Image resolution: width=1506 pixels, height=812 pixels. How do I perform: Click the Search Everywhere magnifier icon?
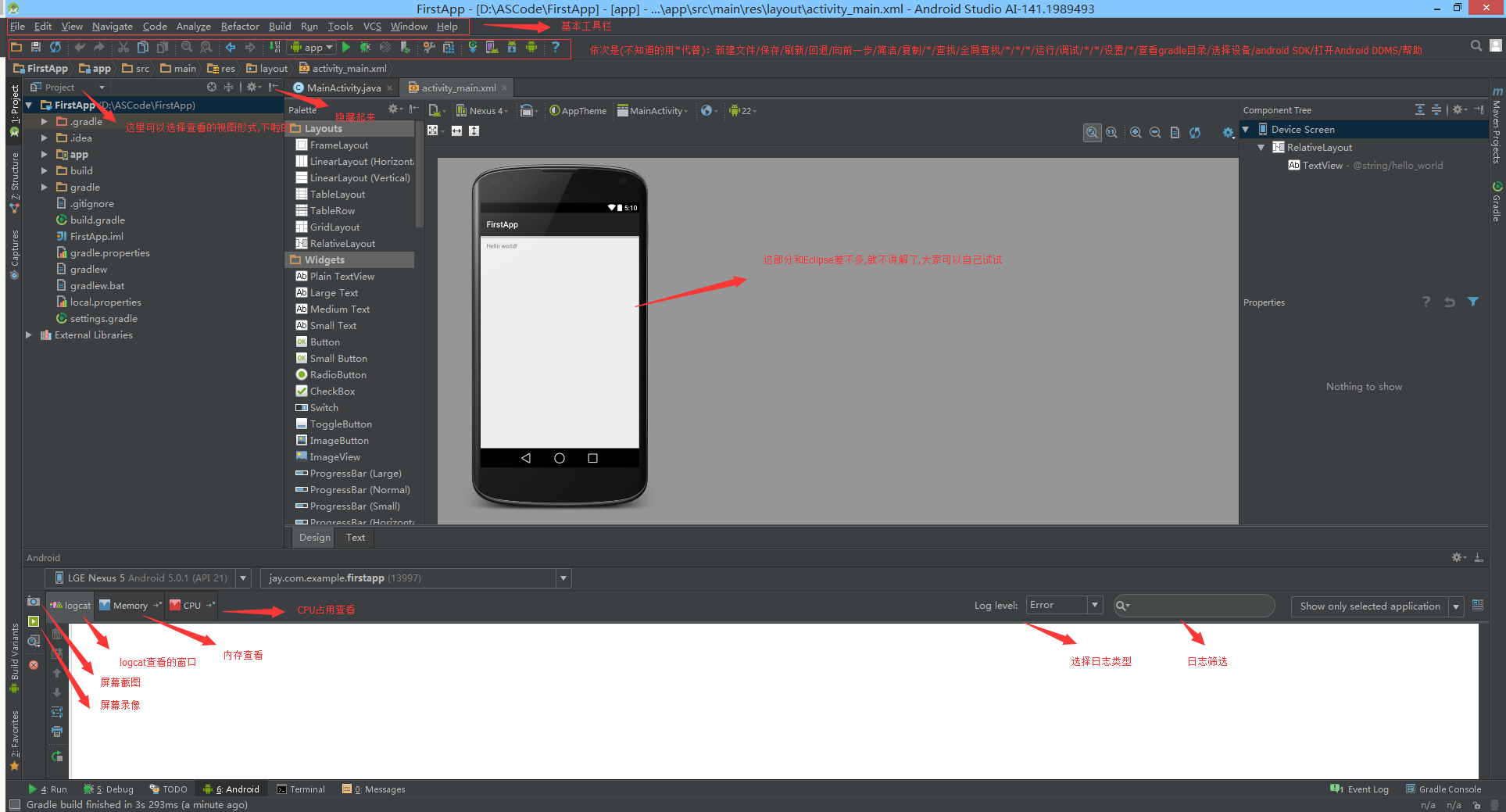click(1476, 45)
